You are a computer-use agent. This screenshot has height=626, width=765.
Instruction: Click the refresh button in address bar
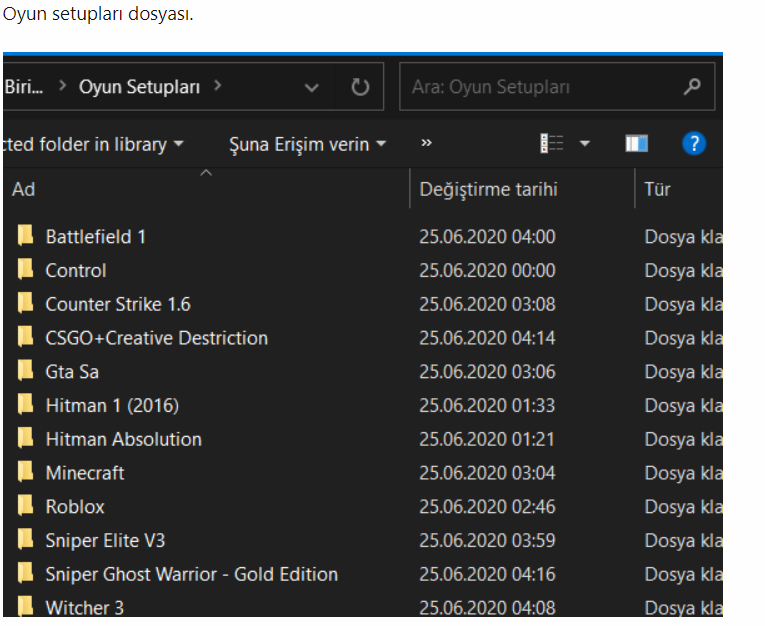tap(360, 88)
